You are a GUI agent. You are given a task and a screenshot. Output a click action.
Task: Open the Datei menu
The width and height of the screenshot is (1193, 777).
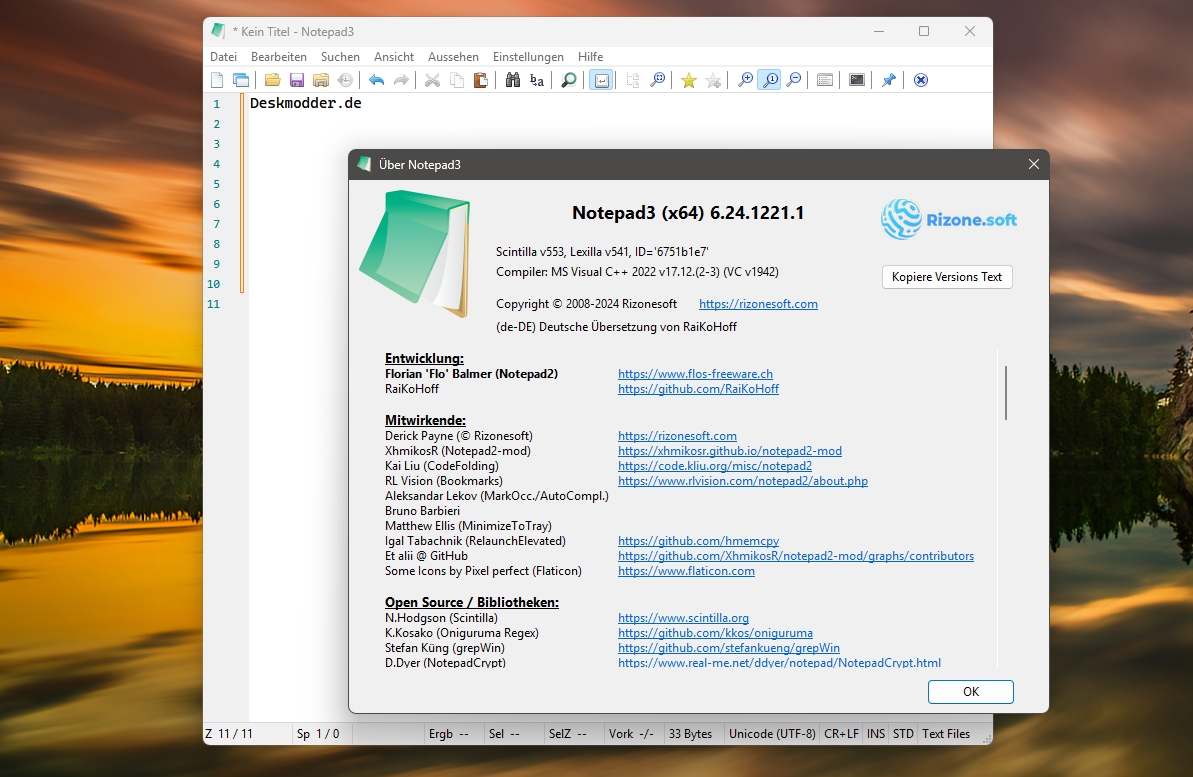pyautogui.click(x=224, y=56)
